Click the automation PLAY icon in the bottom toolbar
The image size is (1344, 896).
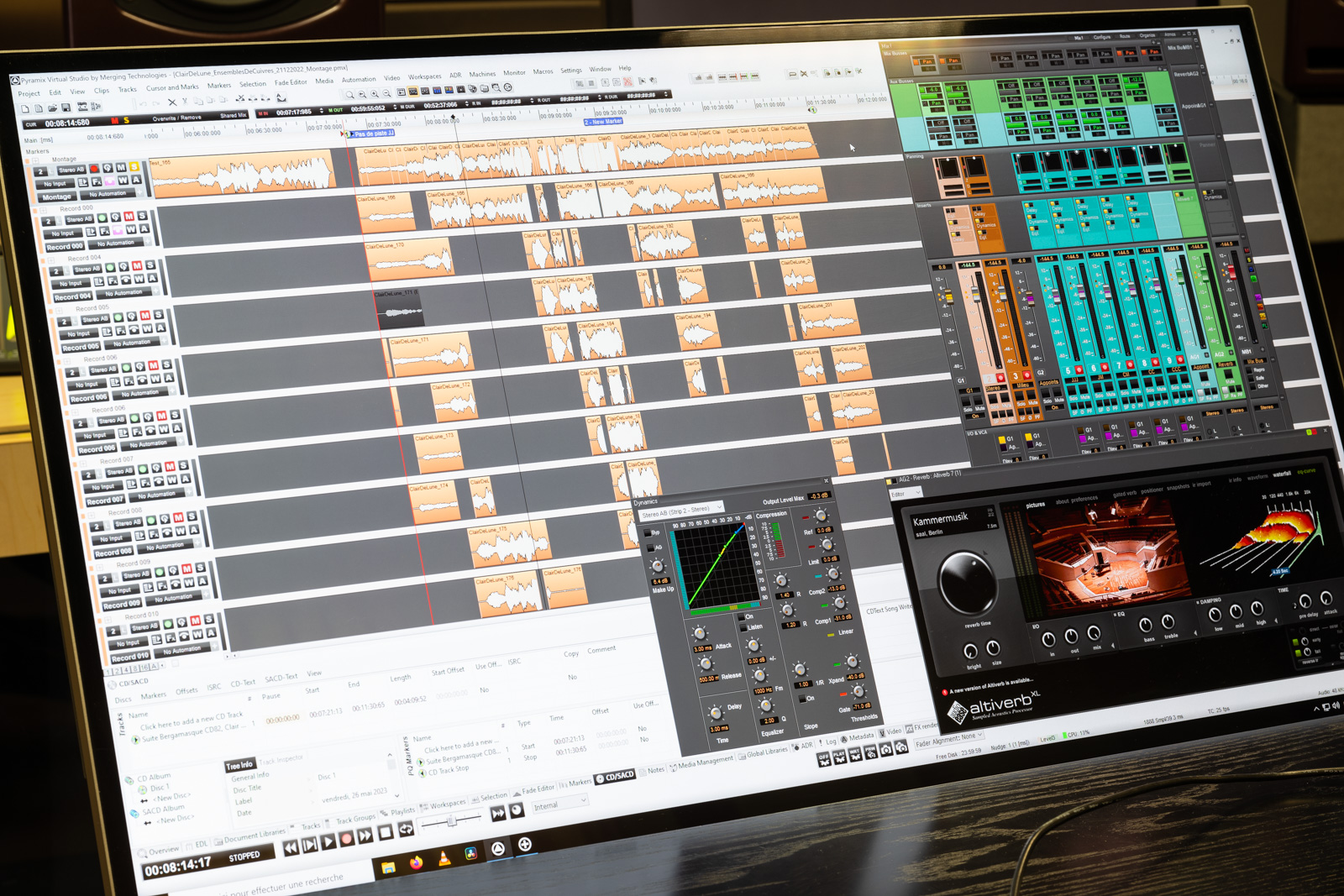click(839, 757)
